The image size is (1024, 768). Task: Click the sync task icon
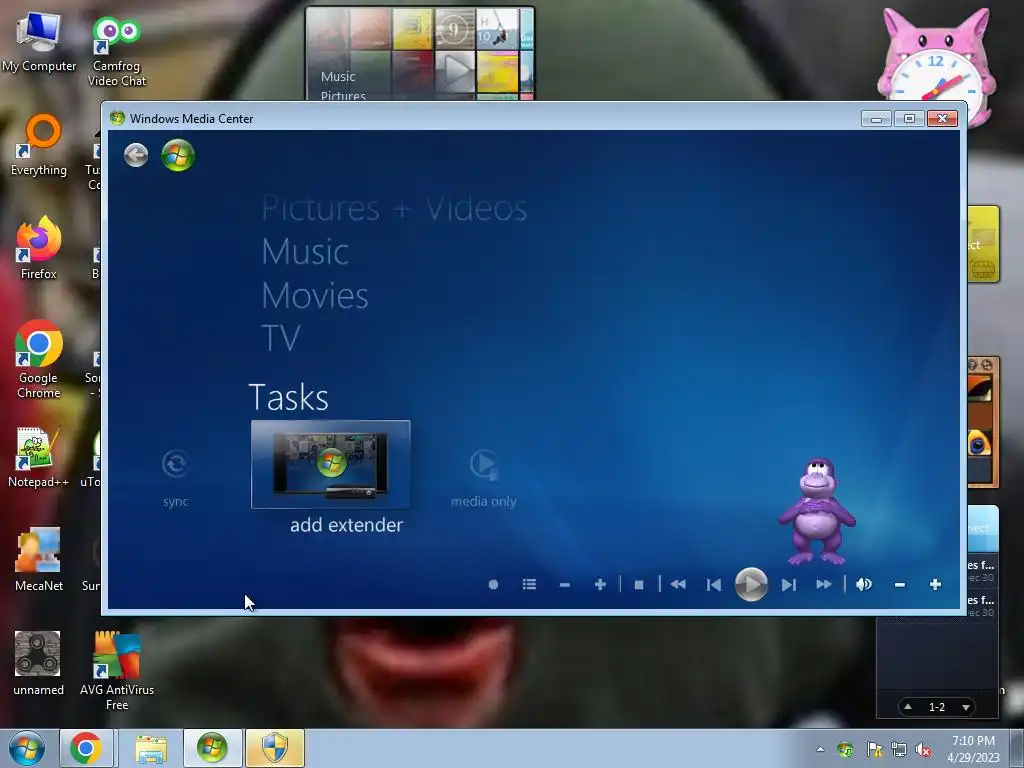[x=176, y=464]
